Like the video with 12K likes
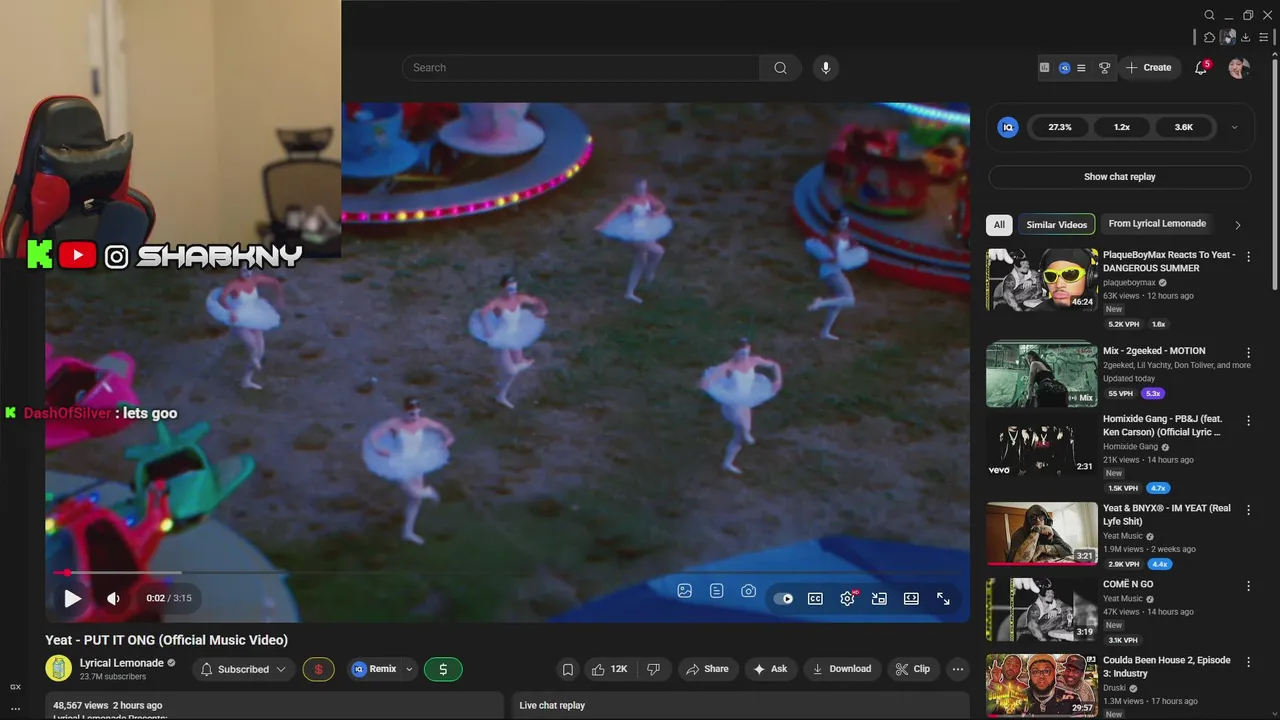 click(x=609, y=669)
